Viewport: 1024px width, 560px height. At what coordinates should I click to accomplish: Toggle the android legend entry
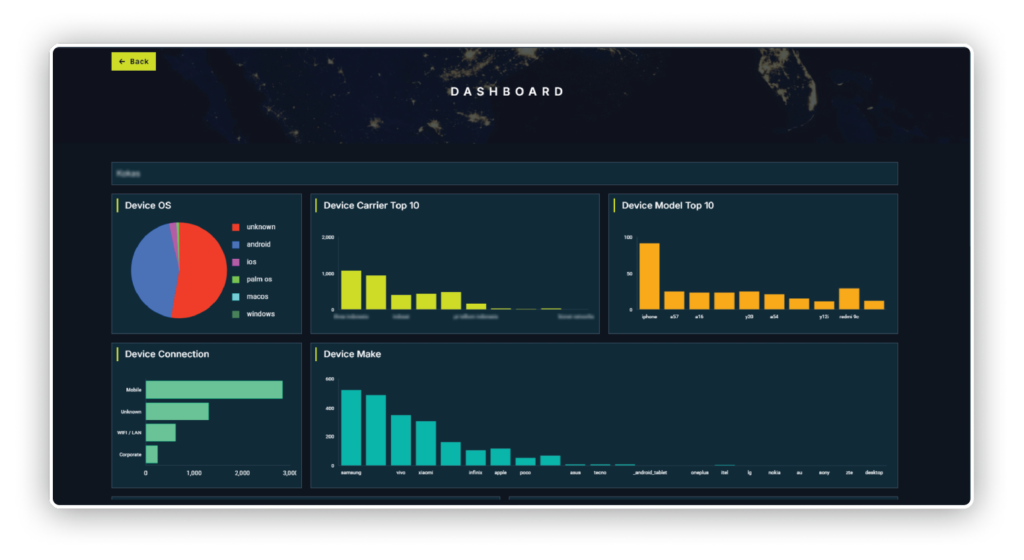point(258,244)
